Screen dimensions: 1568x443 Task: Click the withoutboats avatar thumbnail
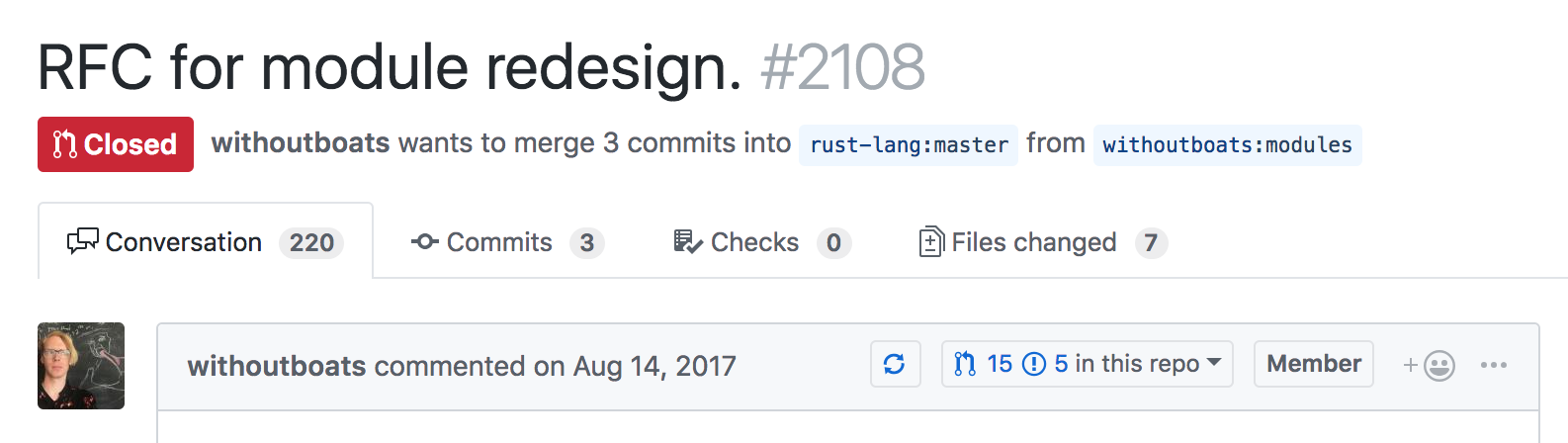[81, 366]
